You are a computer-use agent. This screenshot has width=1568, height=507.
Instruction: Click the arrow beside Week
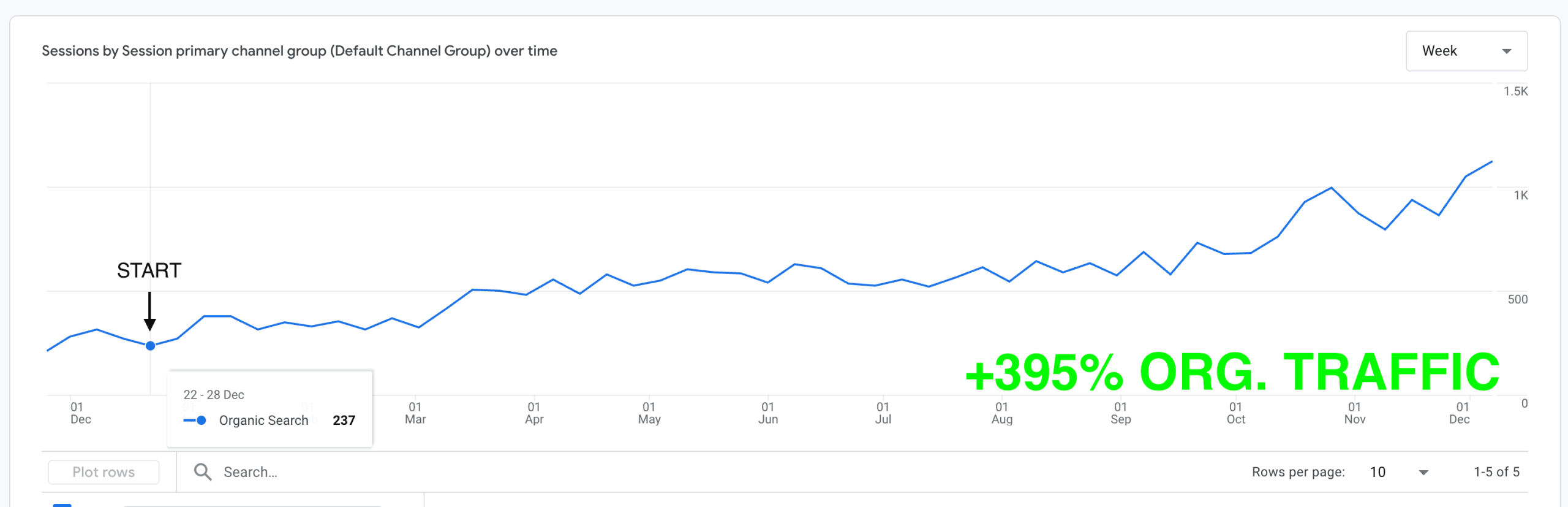tap(1506, 51)
